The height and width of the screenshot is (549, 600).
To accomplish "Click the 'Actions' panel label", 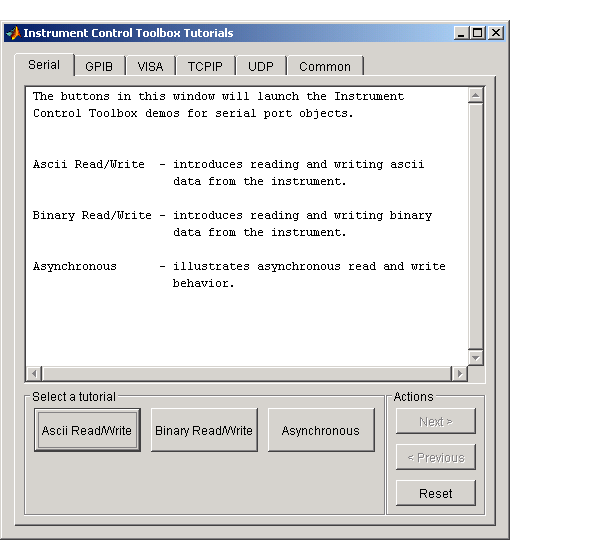I will point(414,397).
